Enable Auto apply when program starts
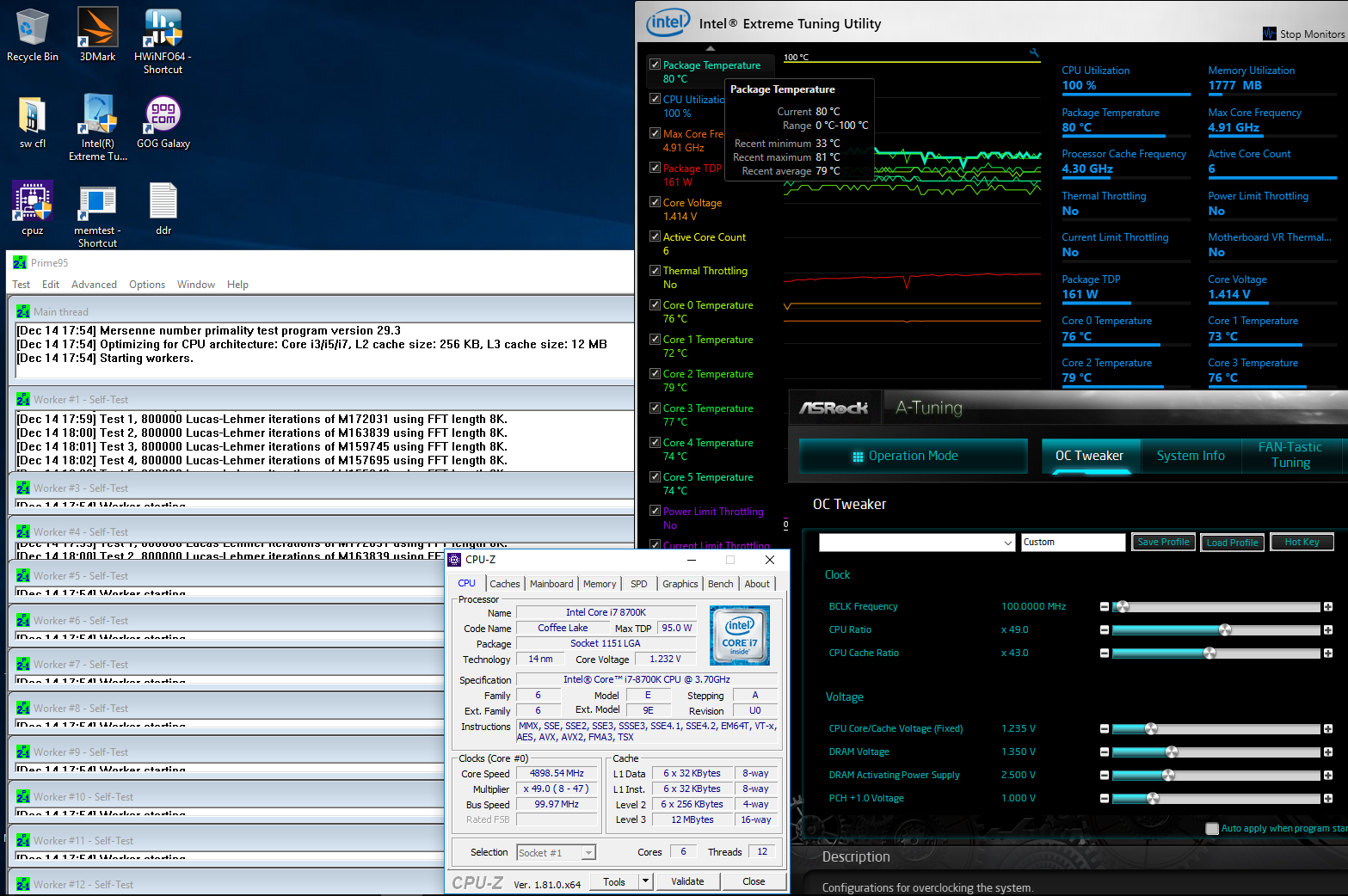The width and height of the screenshot is (1348, 896). pos(1212,829)
